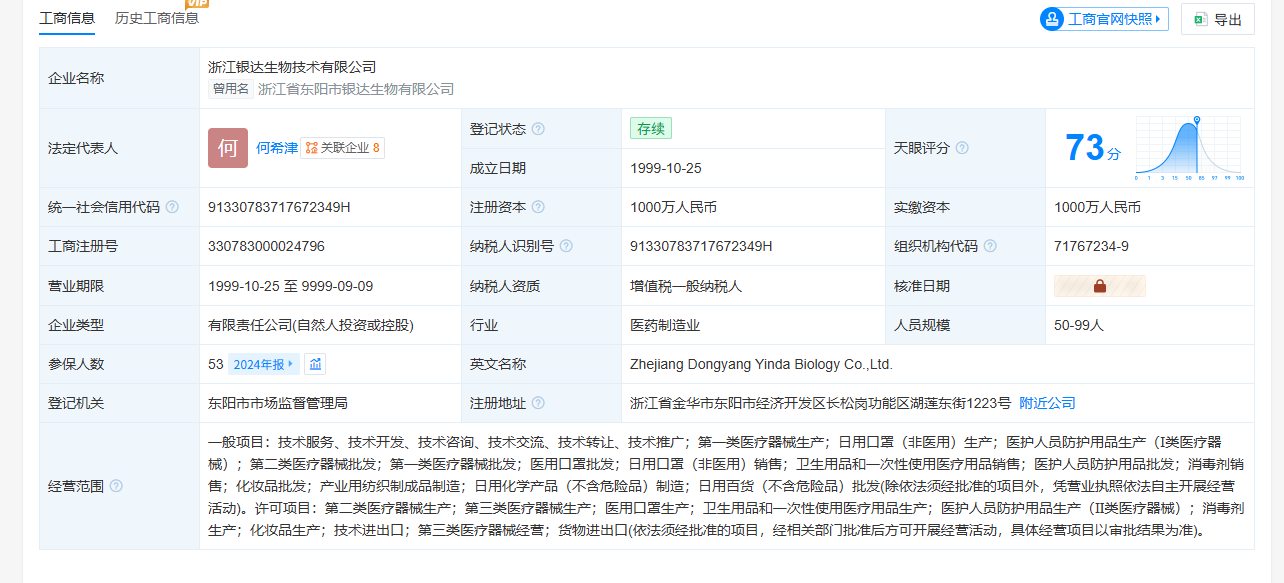Click the 曾用名 former name tag
This screenshot has height=583, width=1284.
coord(230,89)
